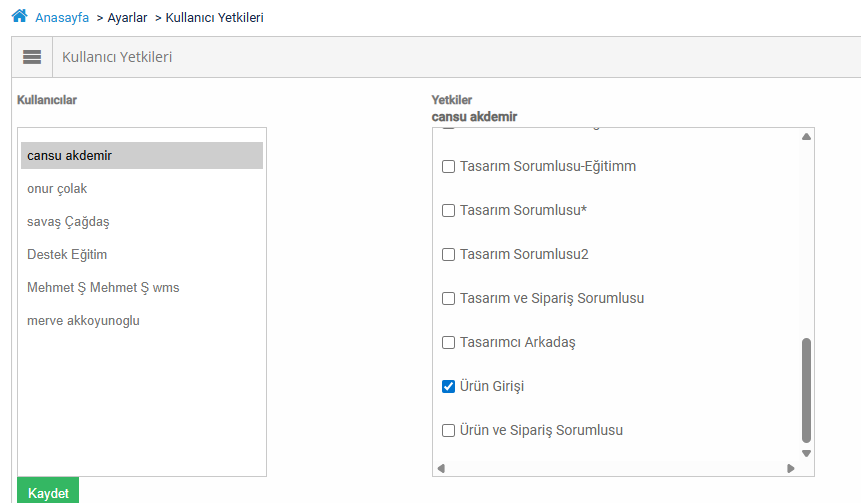Enable Tasarım Sorumlusu-Eğitimm permission
This screenshot has height=503, width=861.
(449, 166)
